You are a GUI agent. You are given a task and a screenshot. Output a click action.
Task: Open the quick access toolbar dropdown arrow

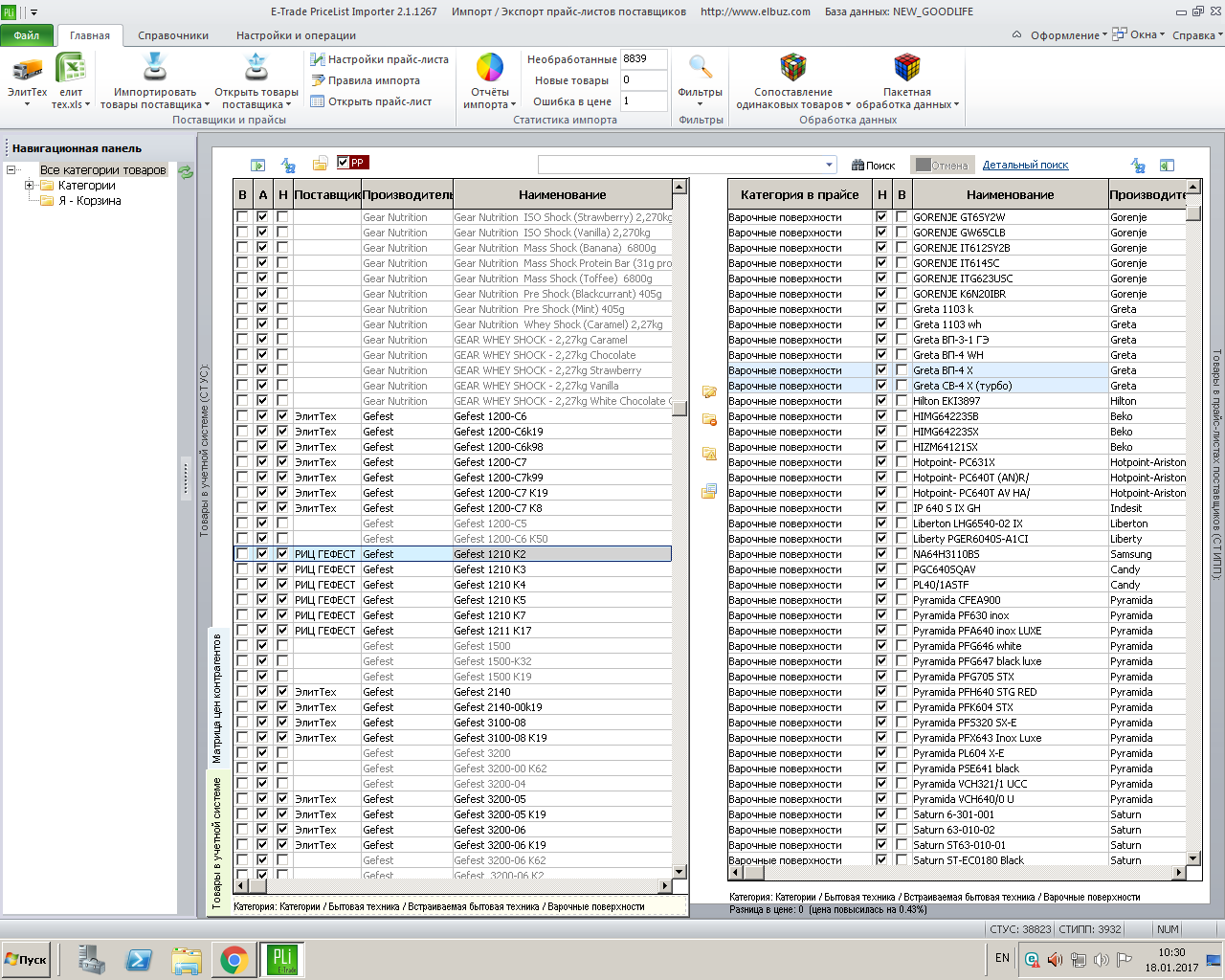coord(34,12)
